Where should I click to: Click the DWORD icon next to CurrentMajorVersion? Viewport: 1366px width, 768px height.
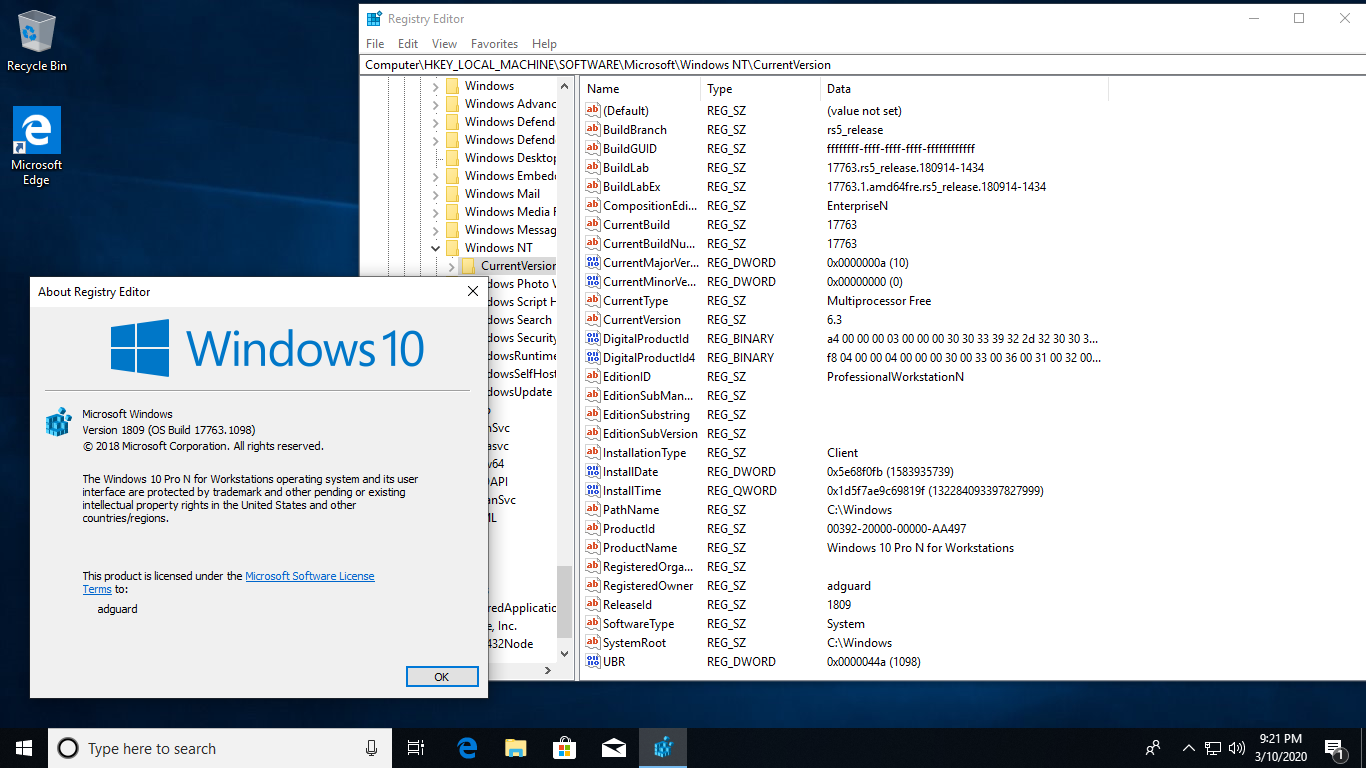tap(592, 263)
